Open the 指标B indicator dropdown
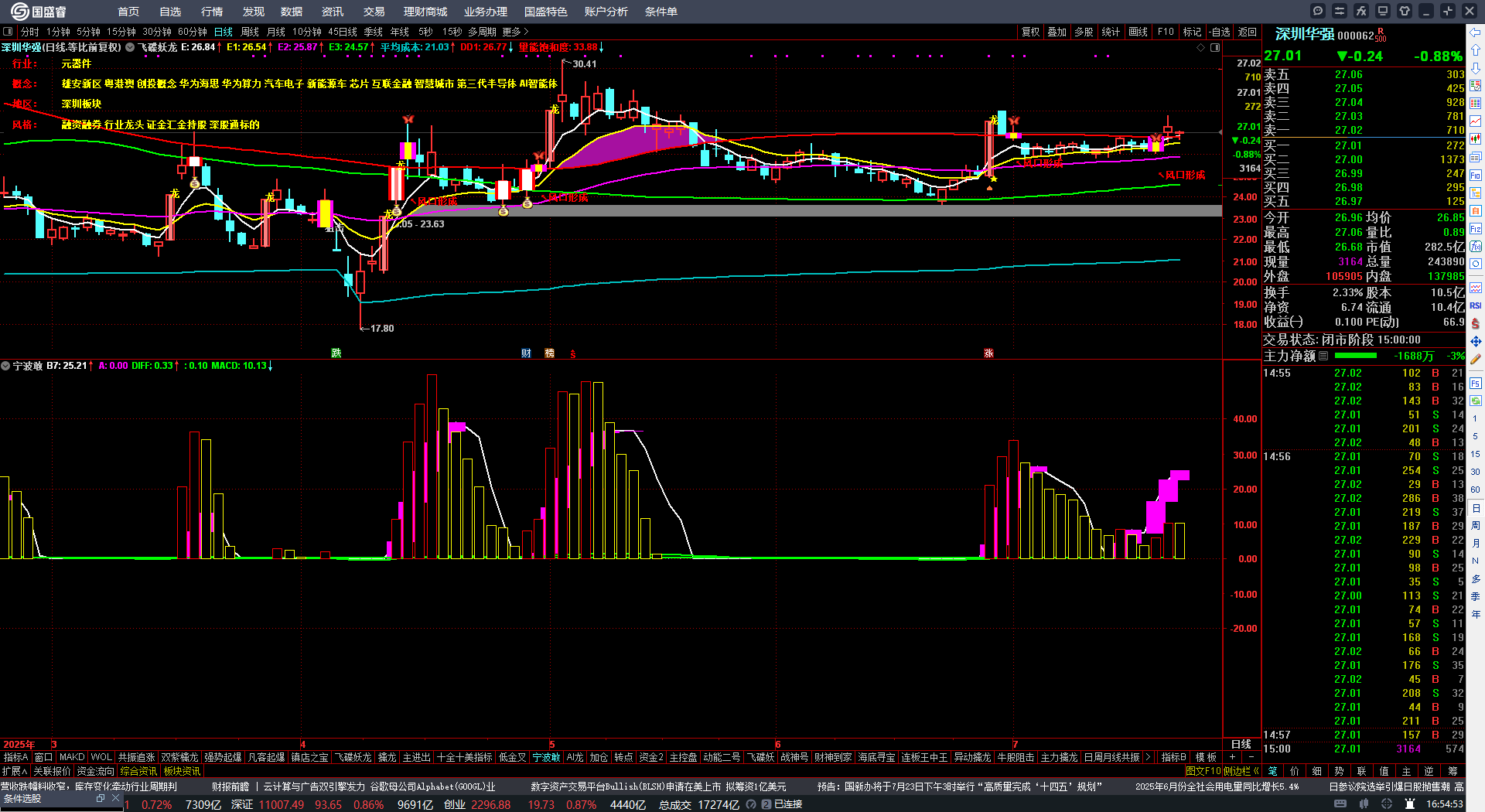 point(1174,757)
